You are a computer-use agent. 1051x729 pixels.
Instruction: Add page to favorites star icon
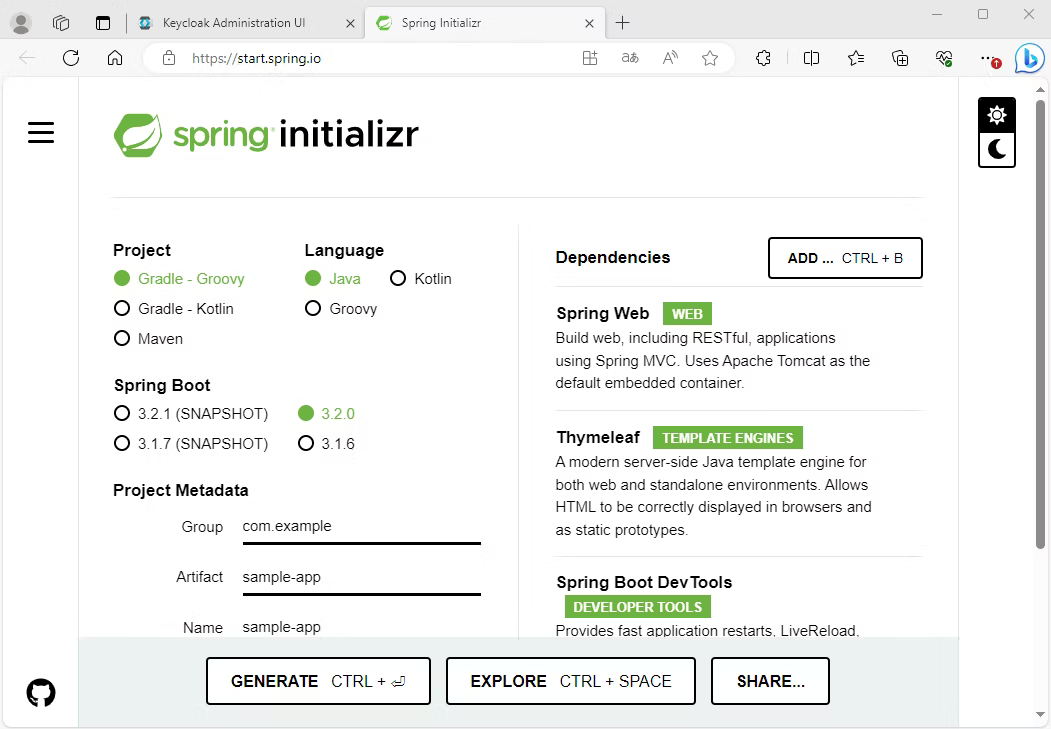710,58
